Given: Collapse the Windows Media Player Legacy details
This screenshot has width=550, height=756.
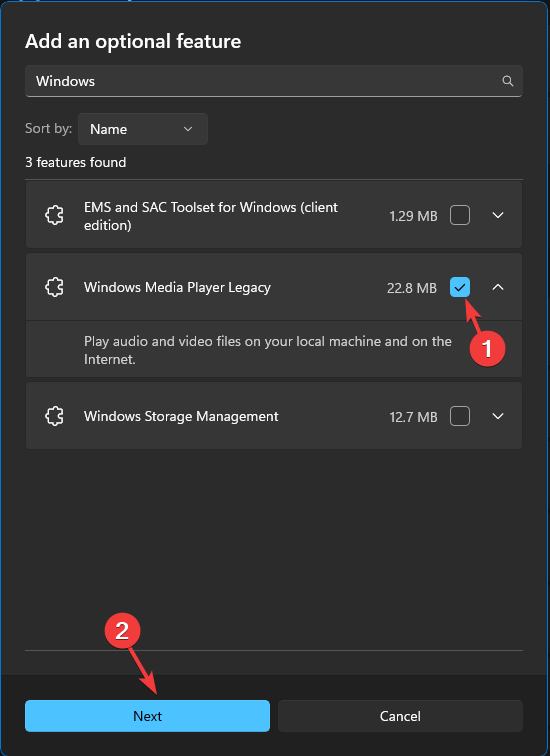Looking at the screenshot, I should click(x=498, y=287).
